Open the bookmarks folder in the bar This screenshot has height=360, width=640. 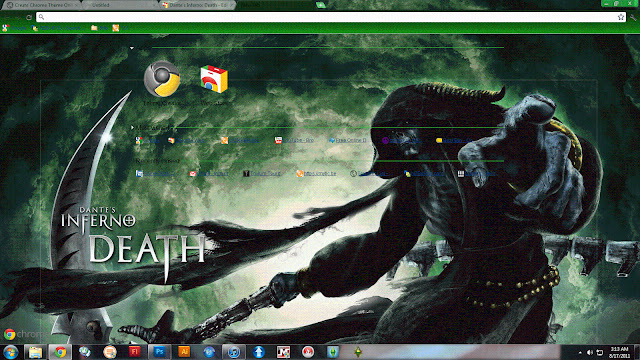point(99,28)
